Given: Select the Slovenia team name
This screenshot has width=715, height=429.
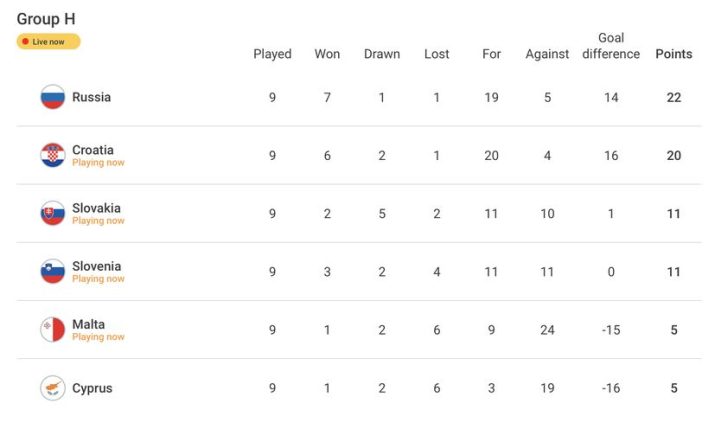Looking at the screenshot, I should point(96,266).
